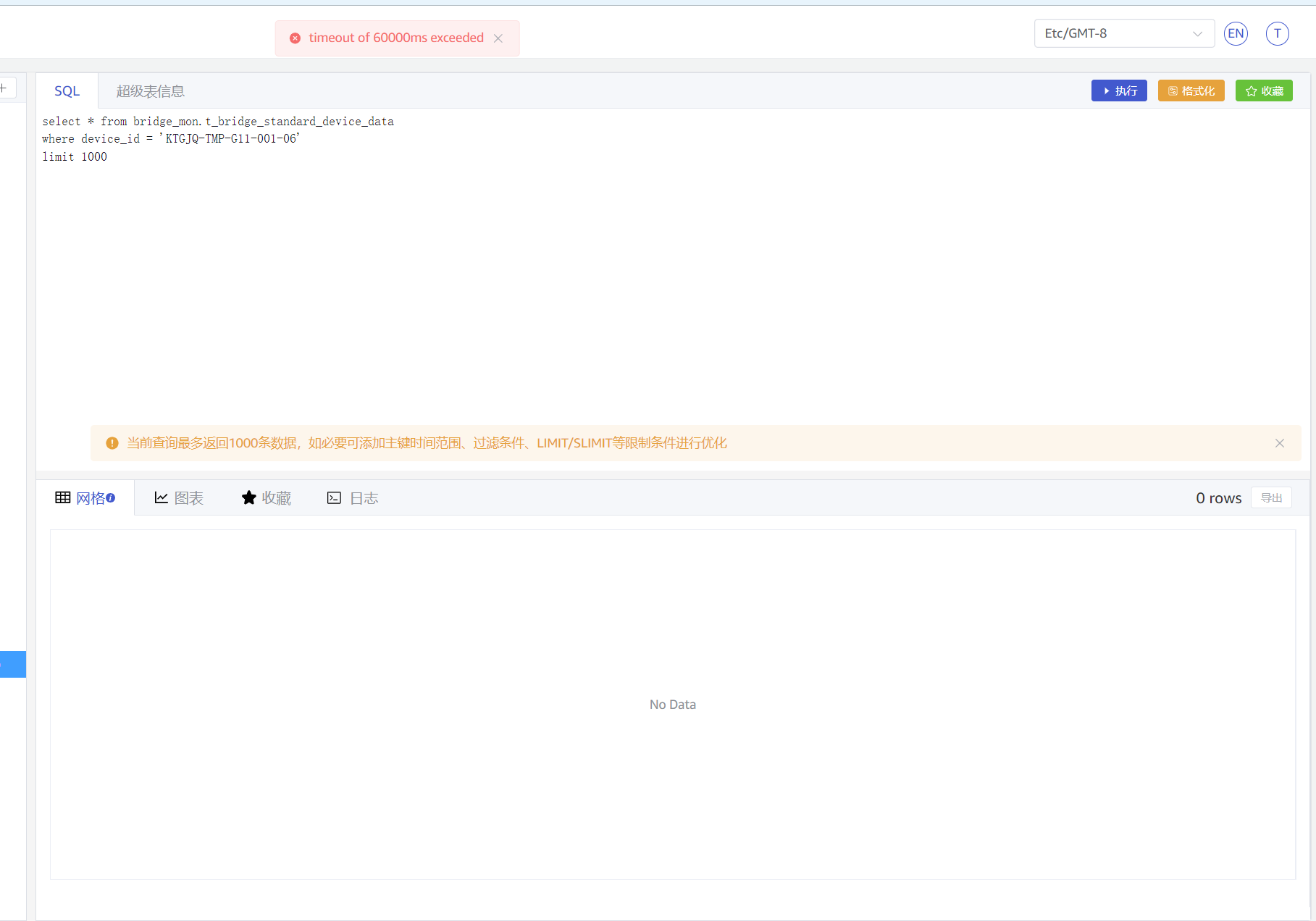Open the Etc/GMT-8 timezone dropdown
The height and width of the screenshot is (921, 1316).
tap(1123, 33)
